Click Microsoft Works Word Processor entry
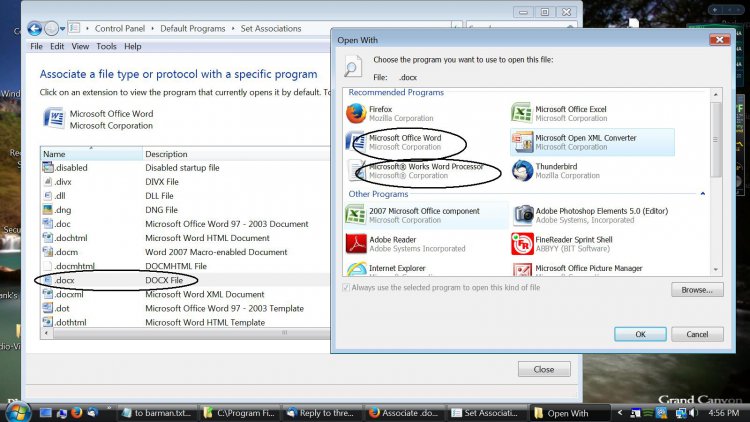The image size is (750, 422). (x=426, y=171)
